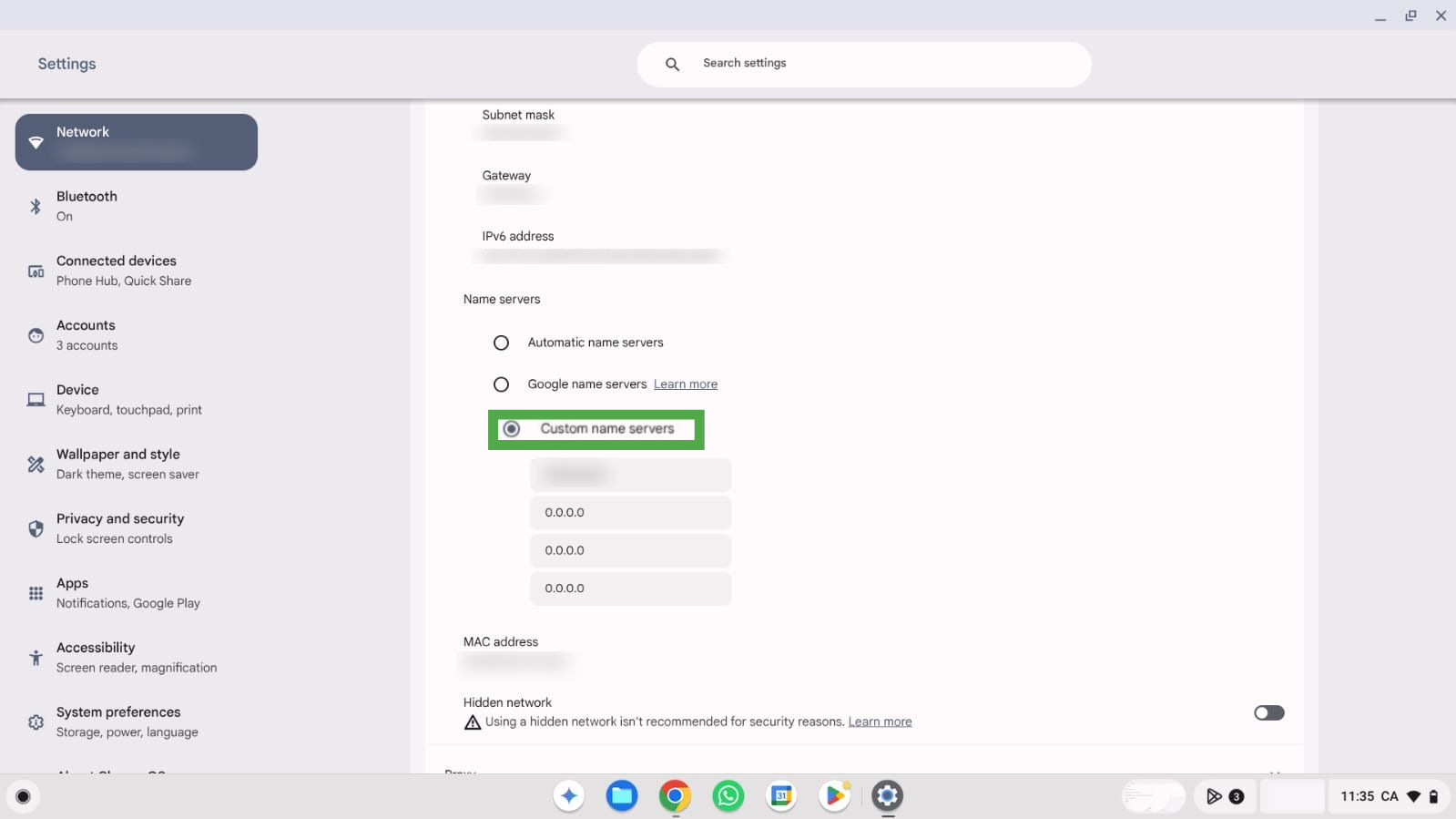This screenshot has width=1456, height=819.
Task: Click the IPv6 address label
Action: (518, 236)
